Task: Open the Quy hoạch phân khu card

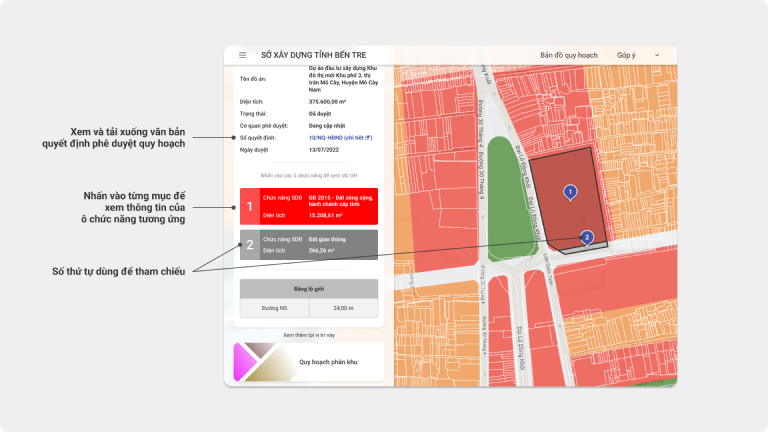Action: [x=309, y=362]
